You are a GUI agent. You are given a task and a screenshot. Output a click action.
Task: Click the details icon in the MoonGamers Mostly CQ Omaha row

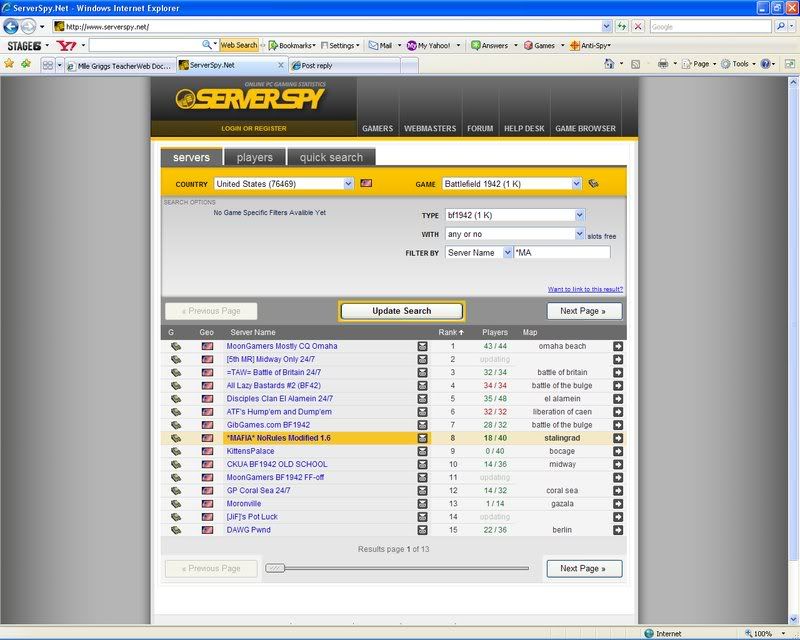(x=423, y=346)
